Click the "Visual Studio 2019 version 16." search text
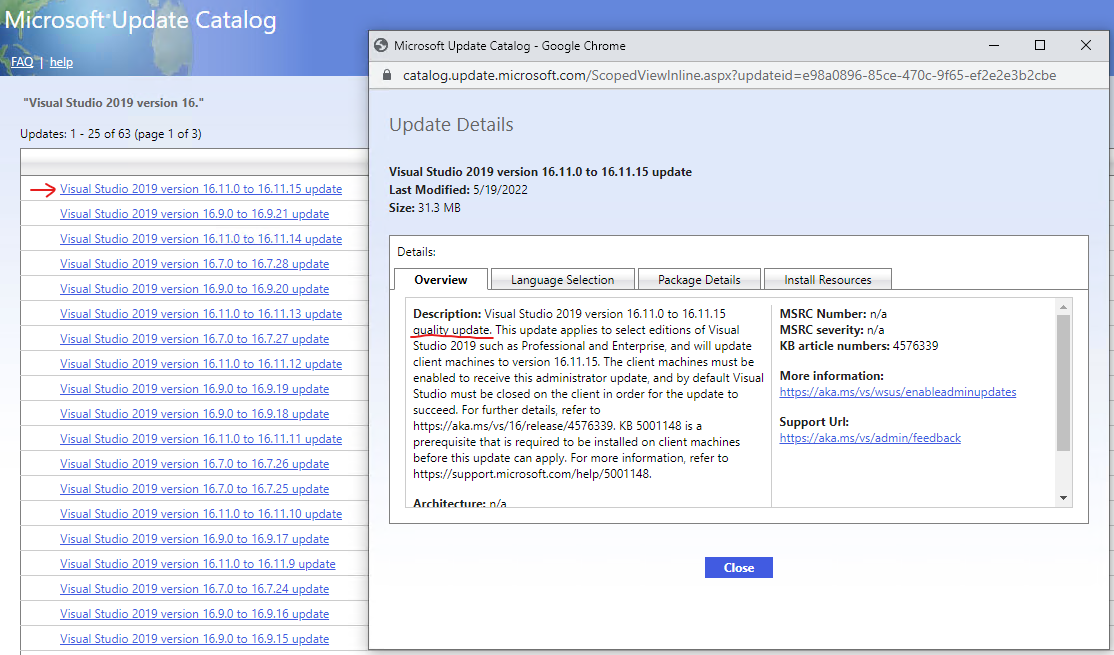This screenshot has height=655, width=1114. 114,103
